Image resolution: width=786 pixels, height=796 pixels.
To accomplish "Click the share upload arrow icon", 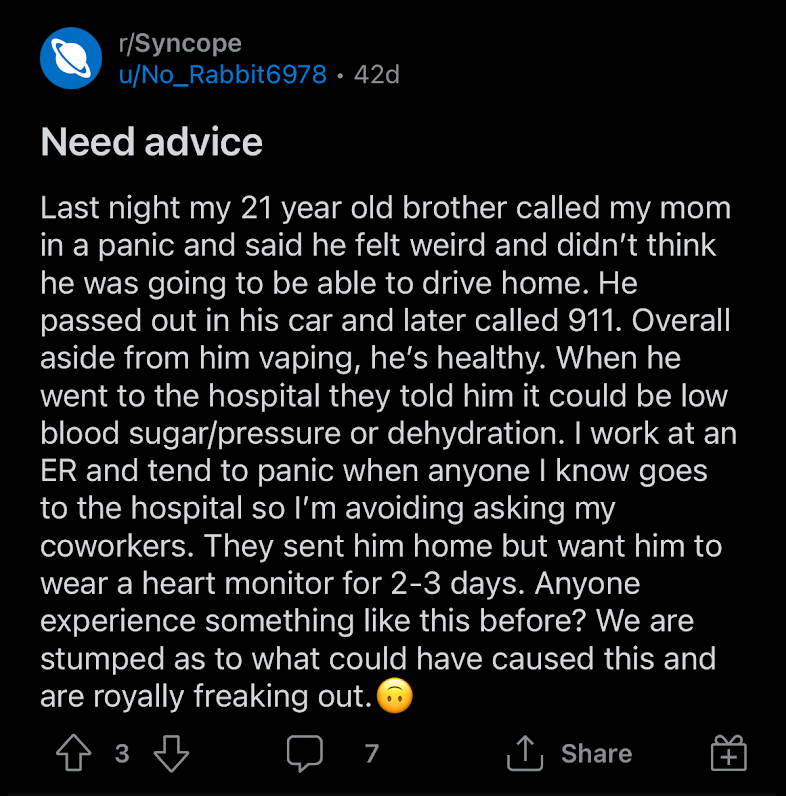I will [x=525, y=753].
